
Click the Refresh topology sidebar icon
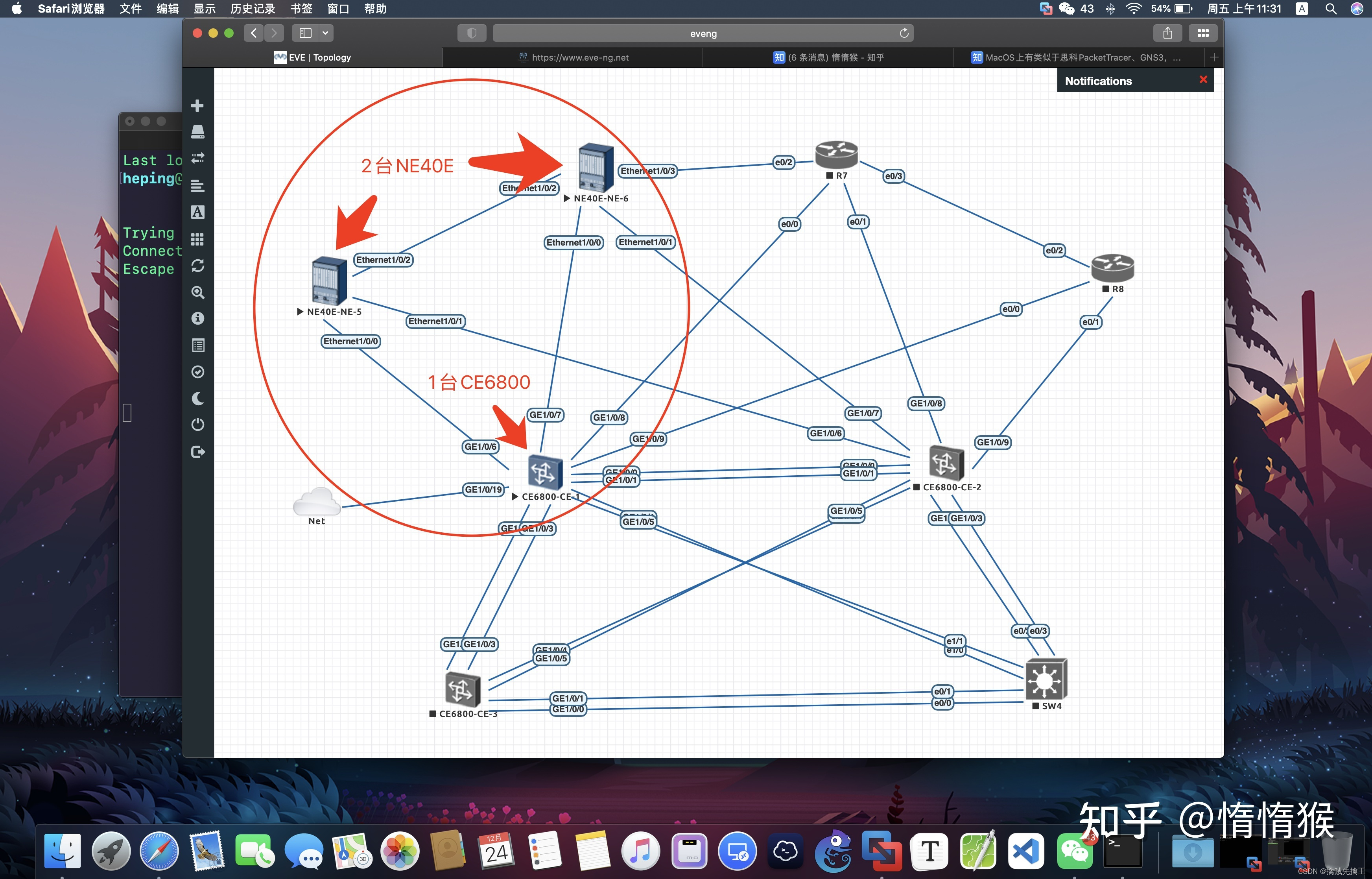[x=197, y=266]
